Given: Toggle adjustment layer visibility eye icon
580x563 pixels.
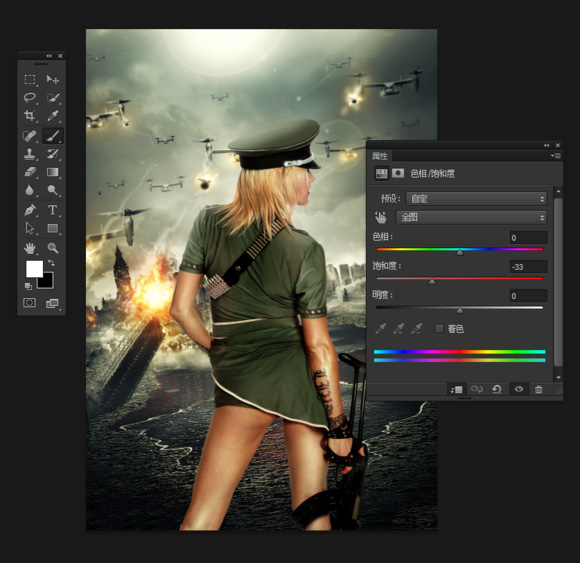Looking at the screenshot, I should click(519, 389).
